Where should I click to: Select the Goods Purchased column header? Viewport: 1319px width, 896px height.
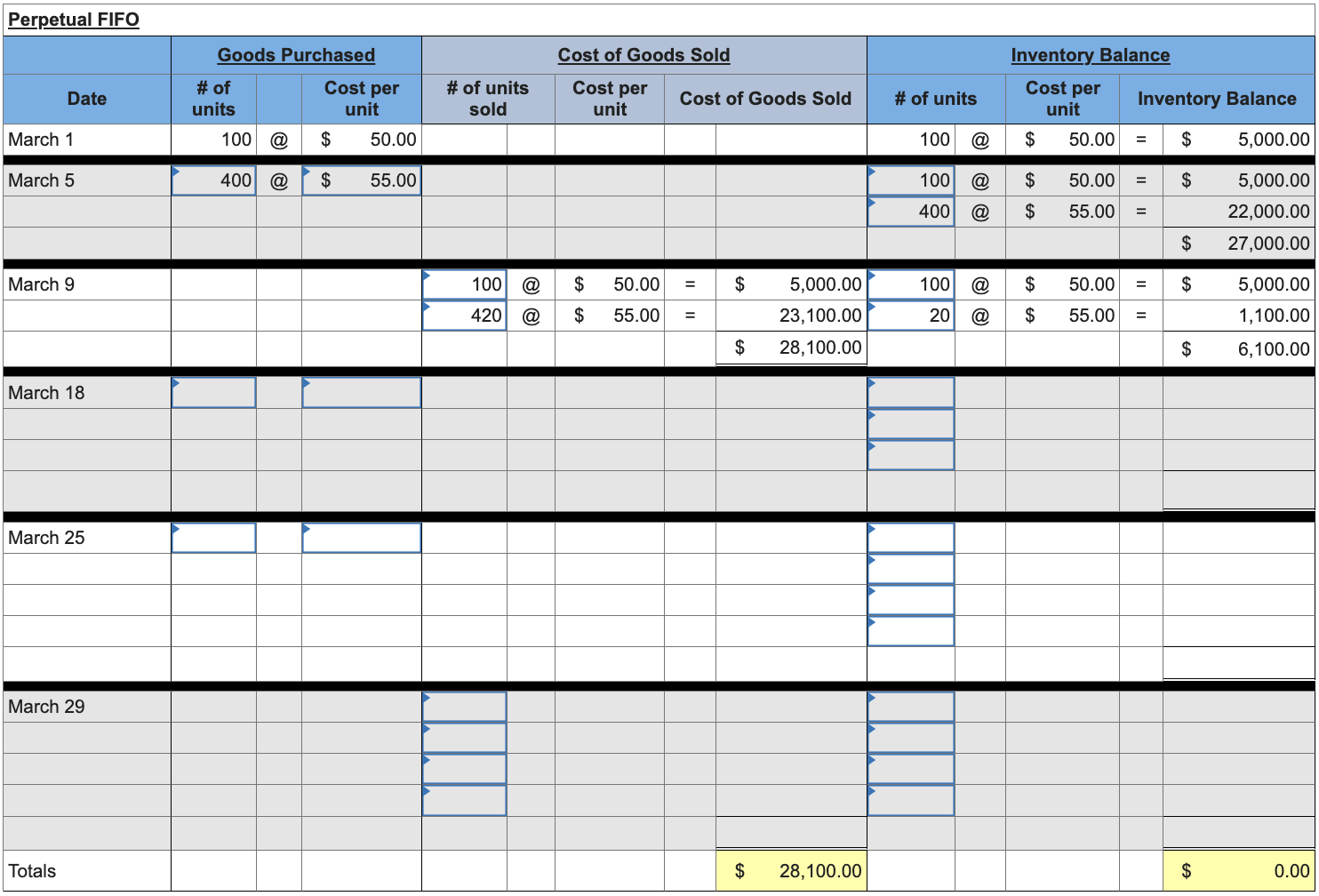point(296,54)
